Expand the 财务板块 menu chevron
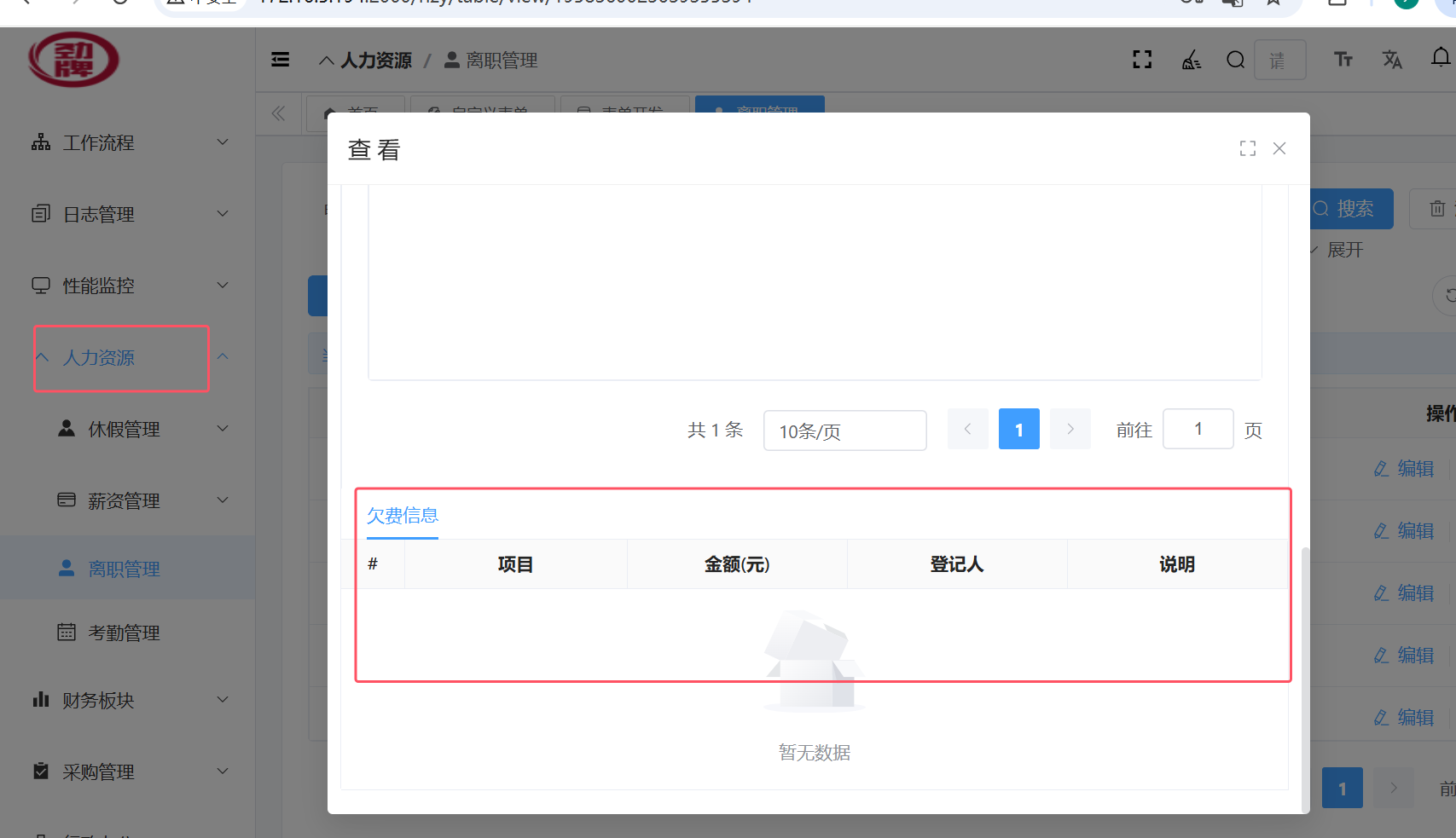Image resolution: width=1456 pixels, height=838 pixels. click(x=223, y=700)
